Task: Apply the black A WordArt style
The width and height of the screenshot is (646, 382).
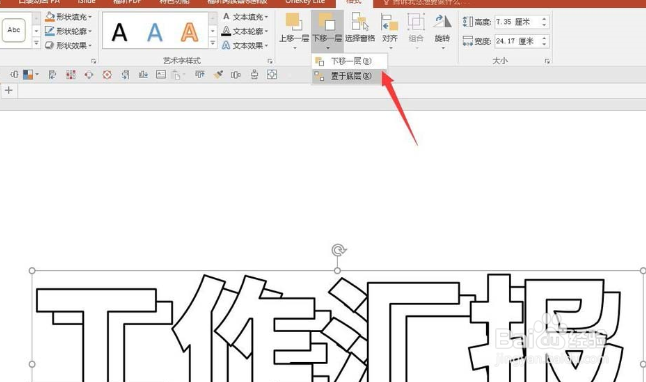Action: pos(119,32)
